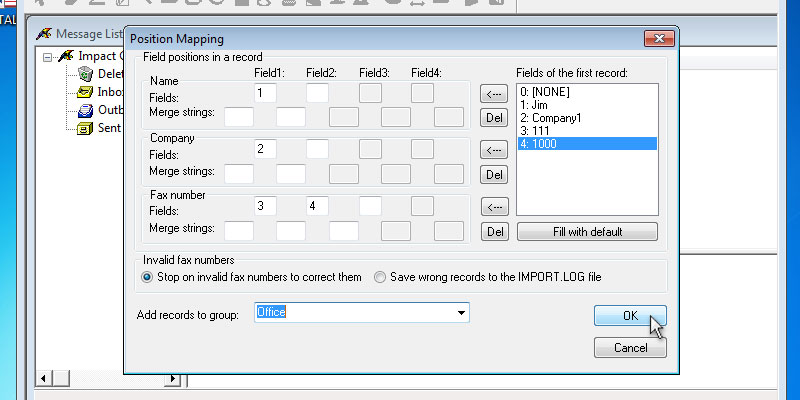Click Fill with default button
The height and width of the screenshot is (400, 800).
pos(587,232)
